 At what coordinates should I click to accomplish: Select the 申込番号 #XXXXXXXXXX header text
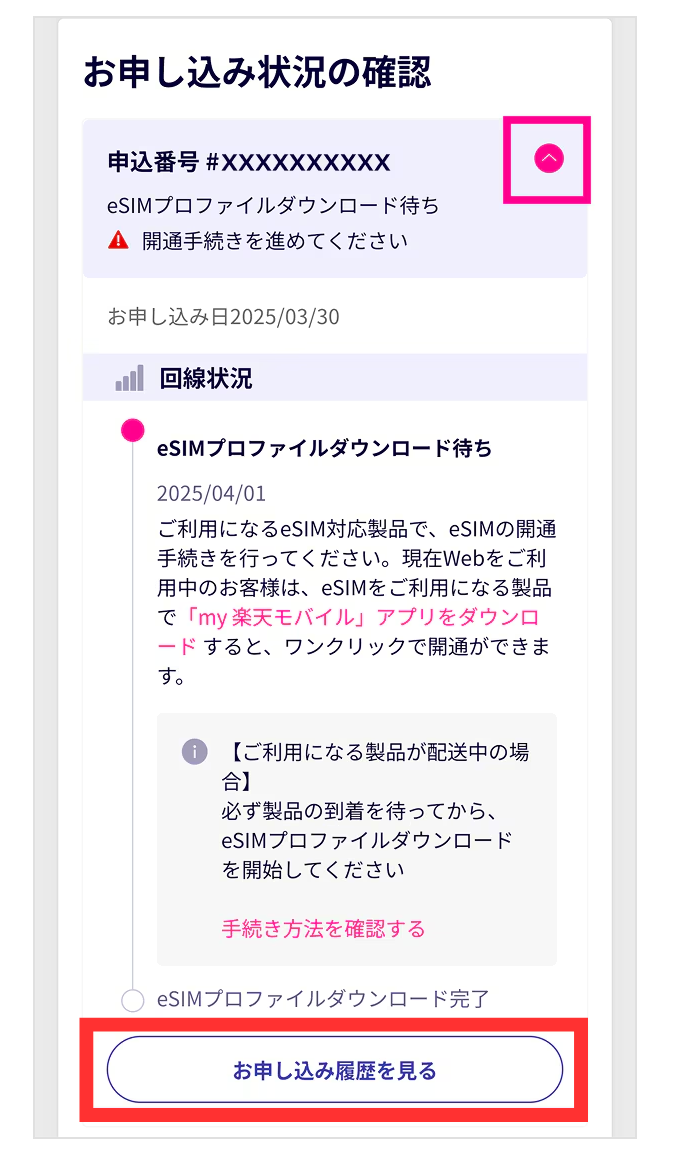point(248,162)
